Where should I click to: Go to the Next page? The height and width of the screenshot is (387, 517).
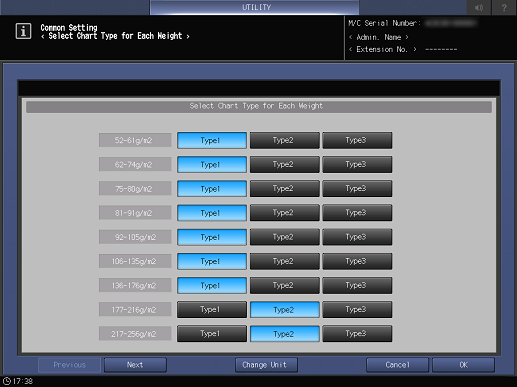[135, 365]
